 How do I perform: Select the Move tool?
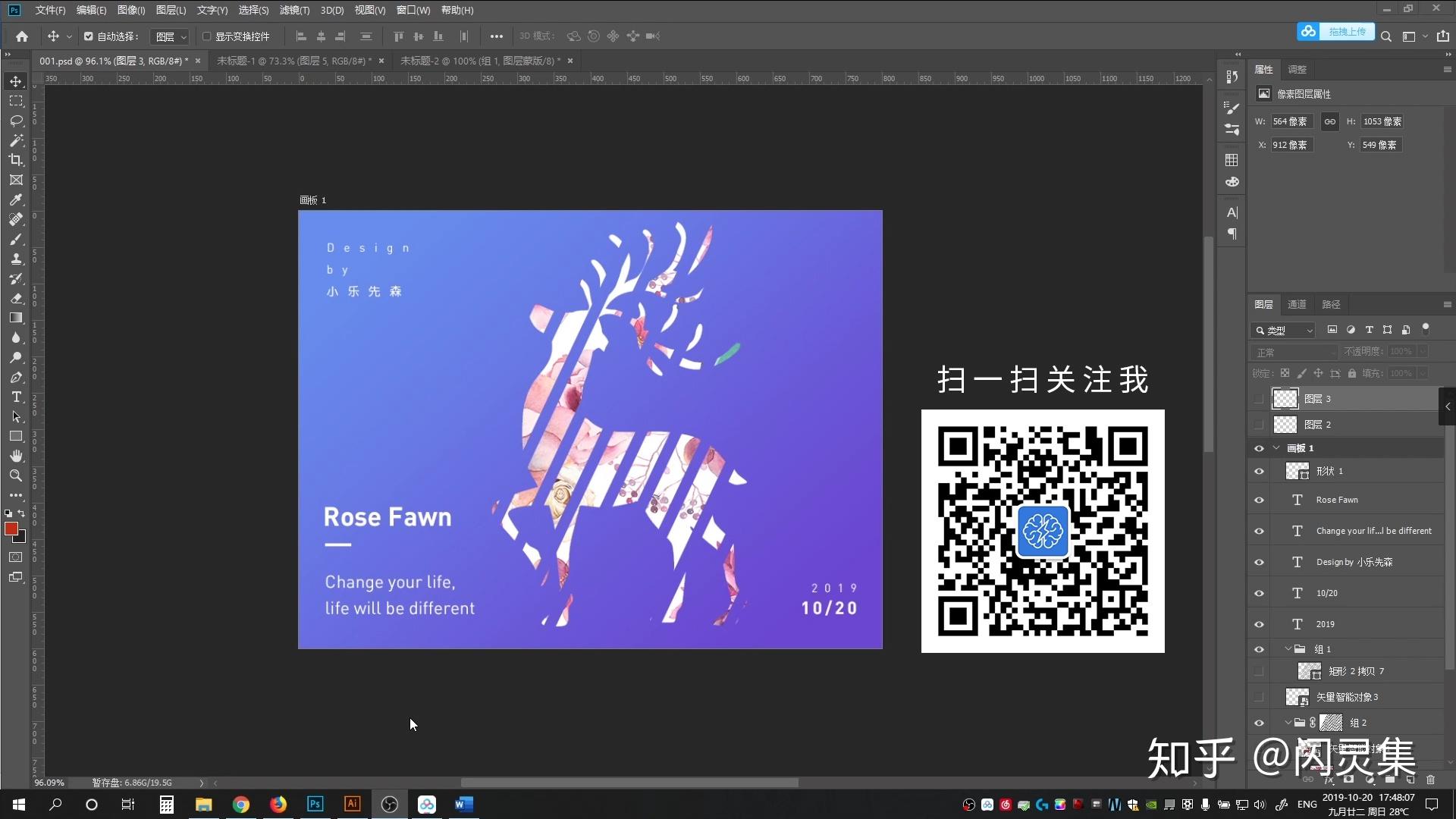click(x=16, y=81)
